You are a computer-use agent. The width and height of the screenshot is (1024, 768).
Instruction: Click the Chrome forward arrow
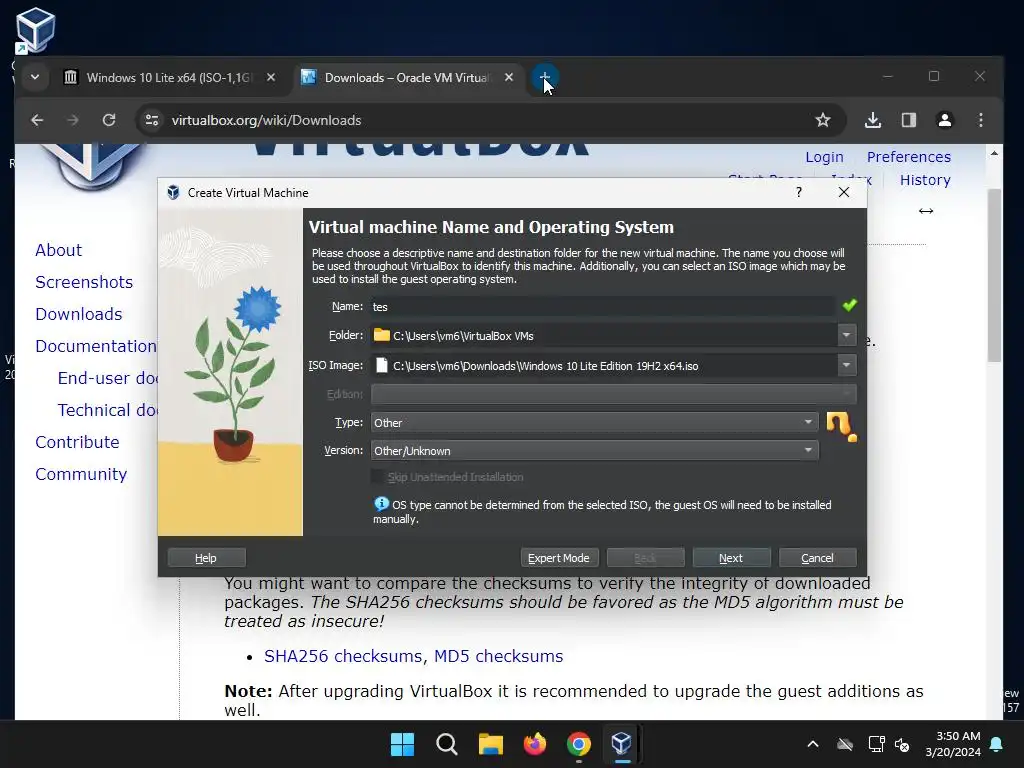[x=72, y=120]
